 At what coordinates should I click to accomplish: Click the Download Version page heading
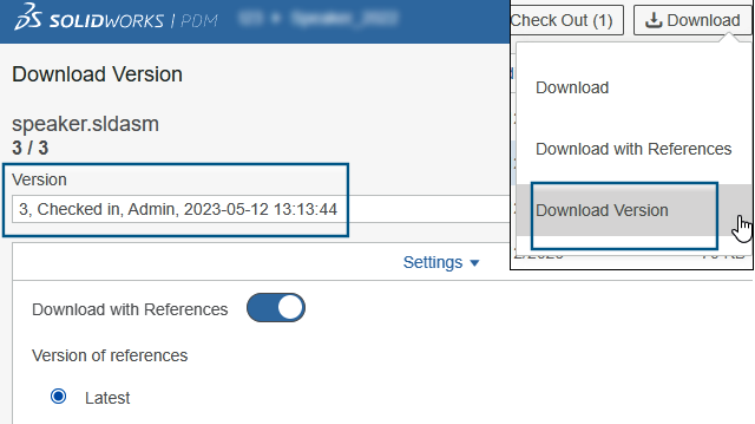point(97,74)
